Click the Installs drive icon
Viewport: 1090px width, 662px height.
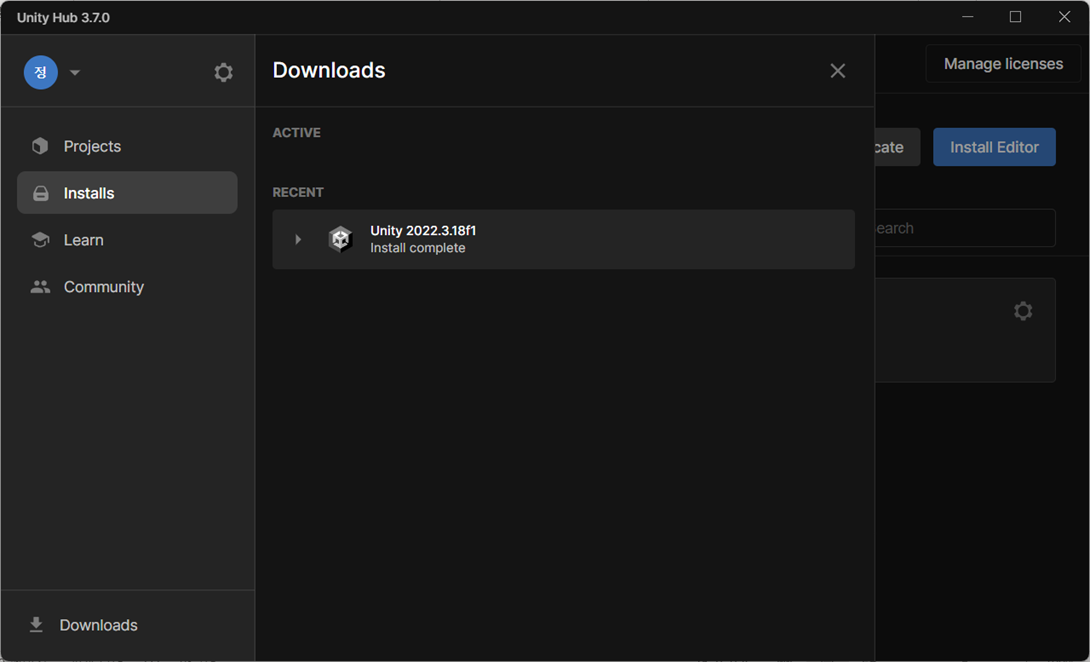coord(40,193)
